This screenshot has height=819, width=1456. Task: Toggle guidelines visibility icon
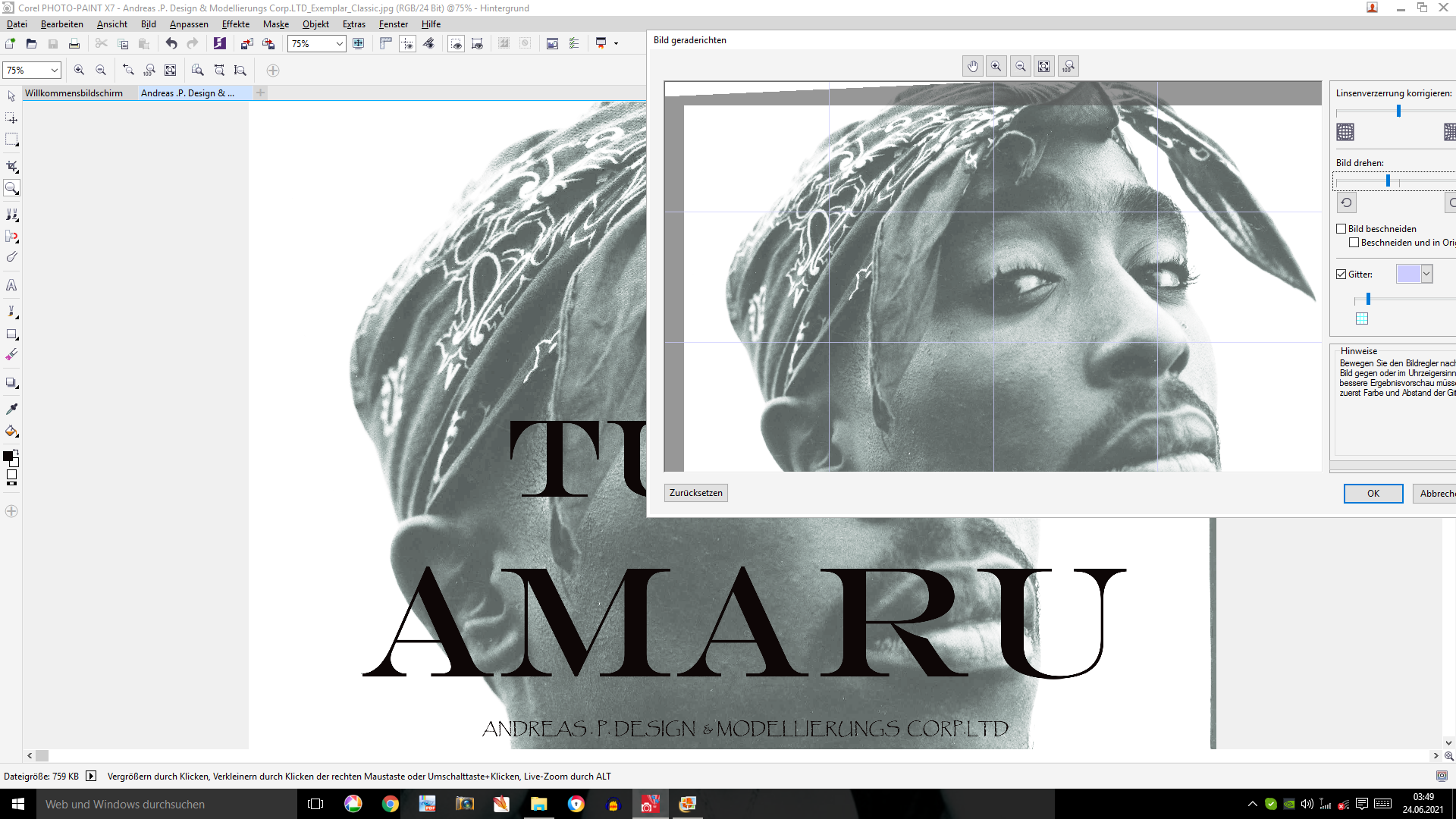tap(407, 43)
